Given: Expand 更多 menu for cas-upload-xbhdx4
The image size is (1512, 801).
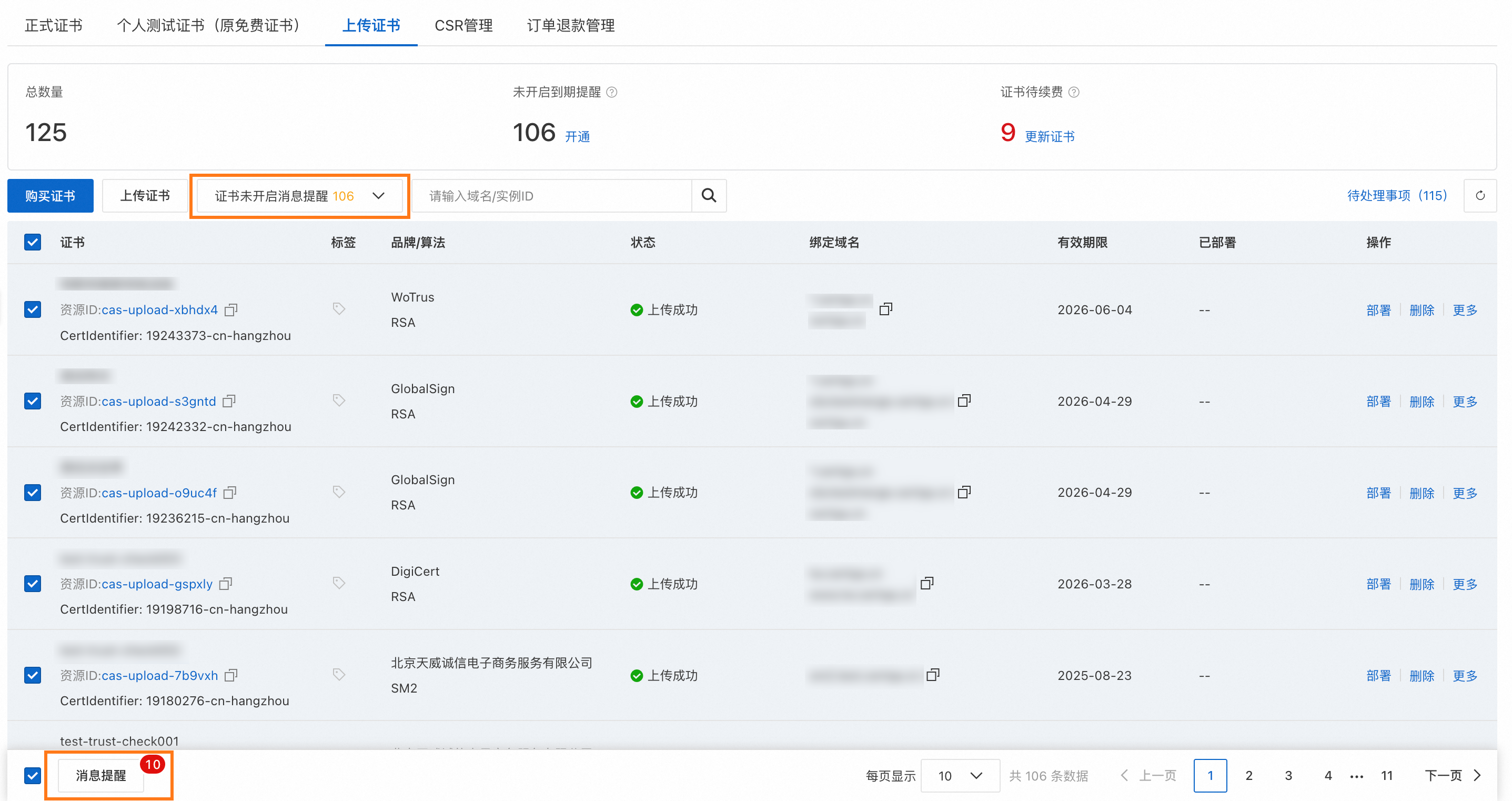Looking at the screenshot, I should click(1465, 310).
